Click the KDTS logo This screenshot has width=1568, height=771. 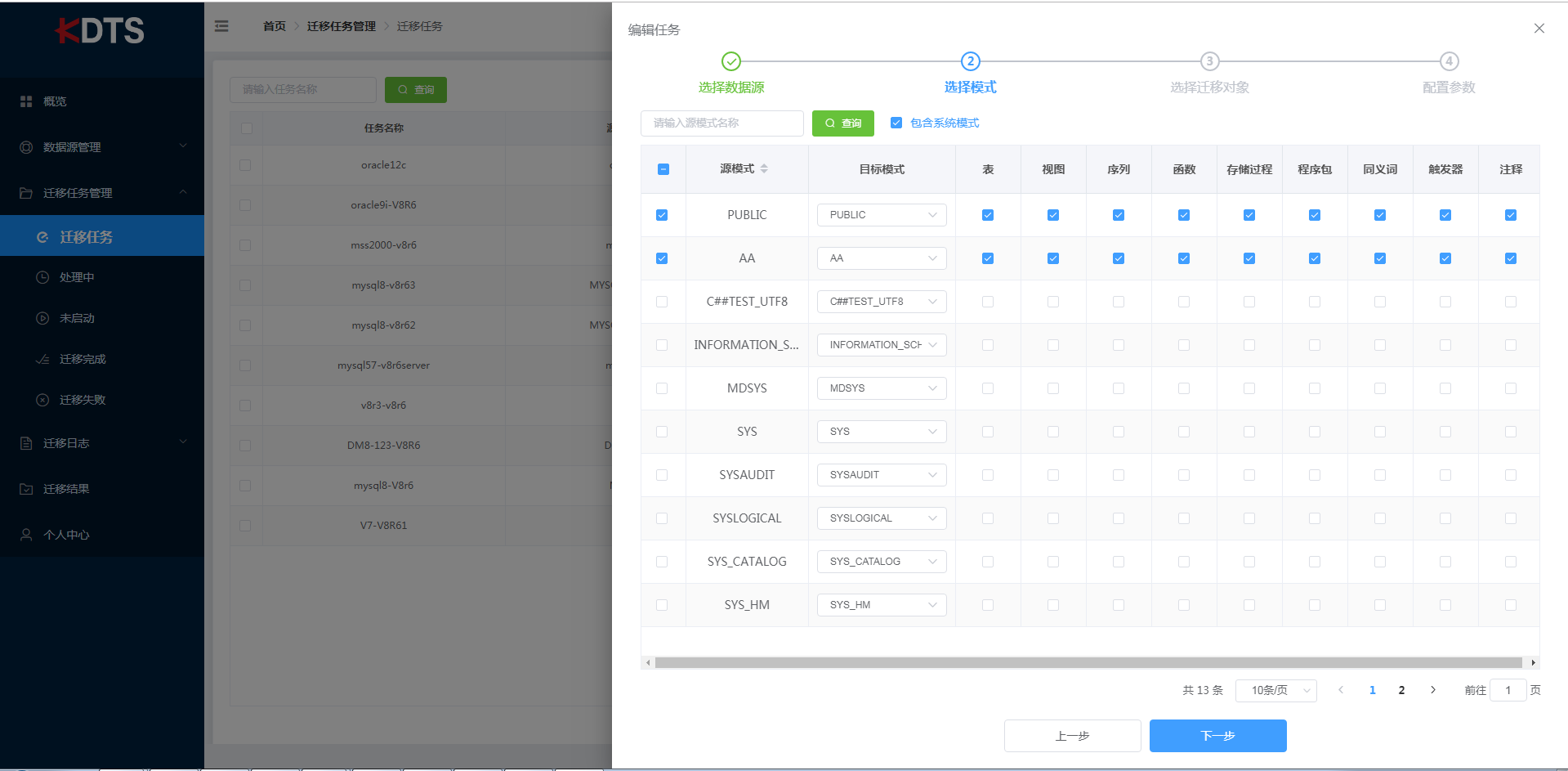click(x=100, y=31)
